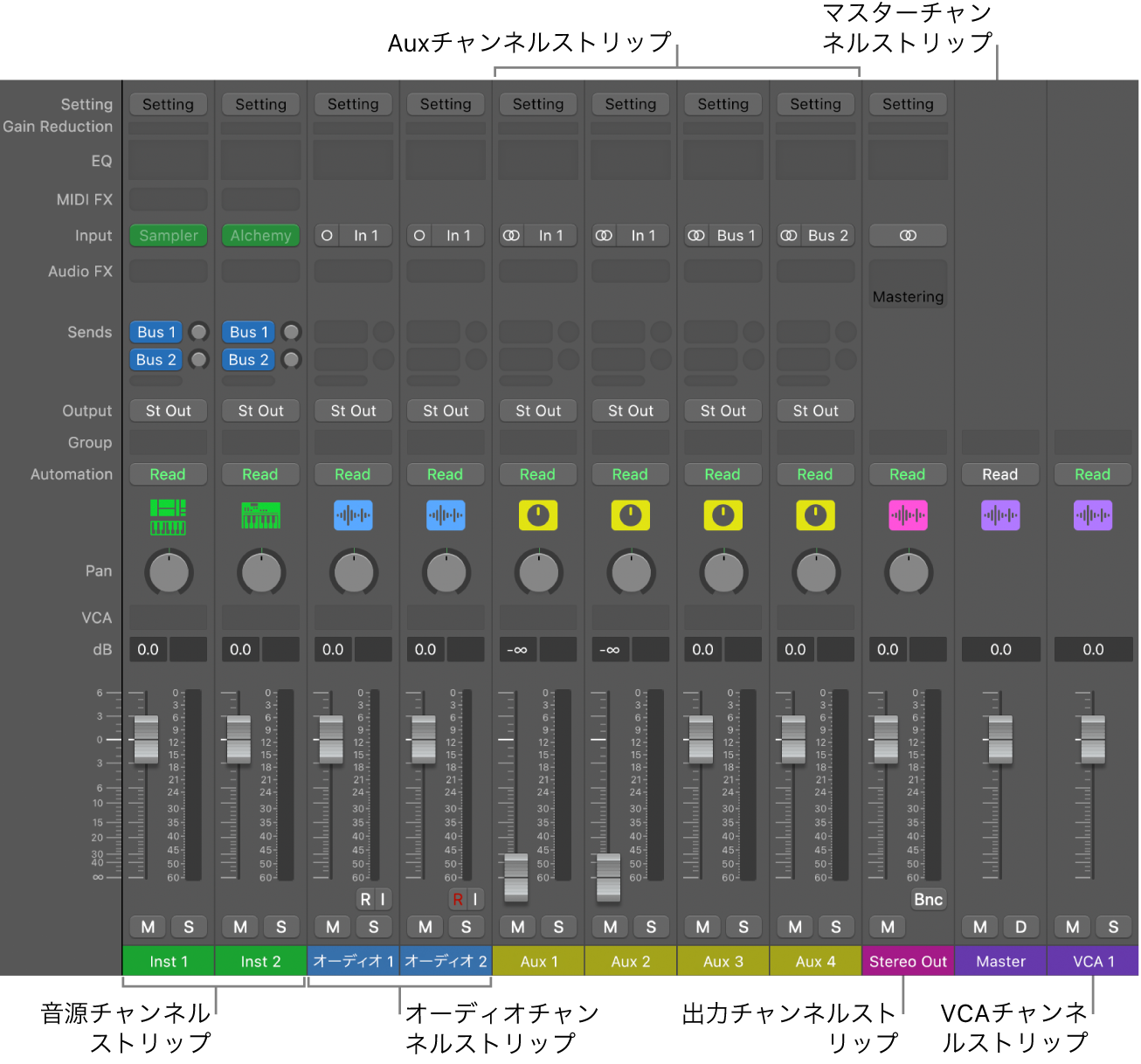Screen dimensions: 1141x1064
Task: Solo the Aux 2 channel strip
Action: 651,927
